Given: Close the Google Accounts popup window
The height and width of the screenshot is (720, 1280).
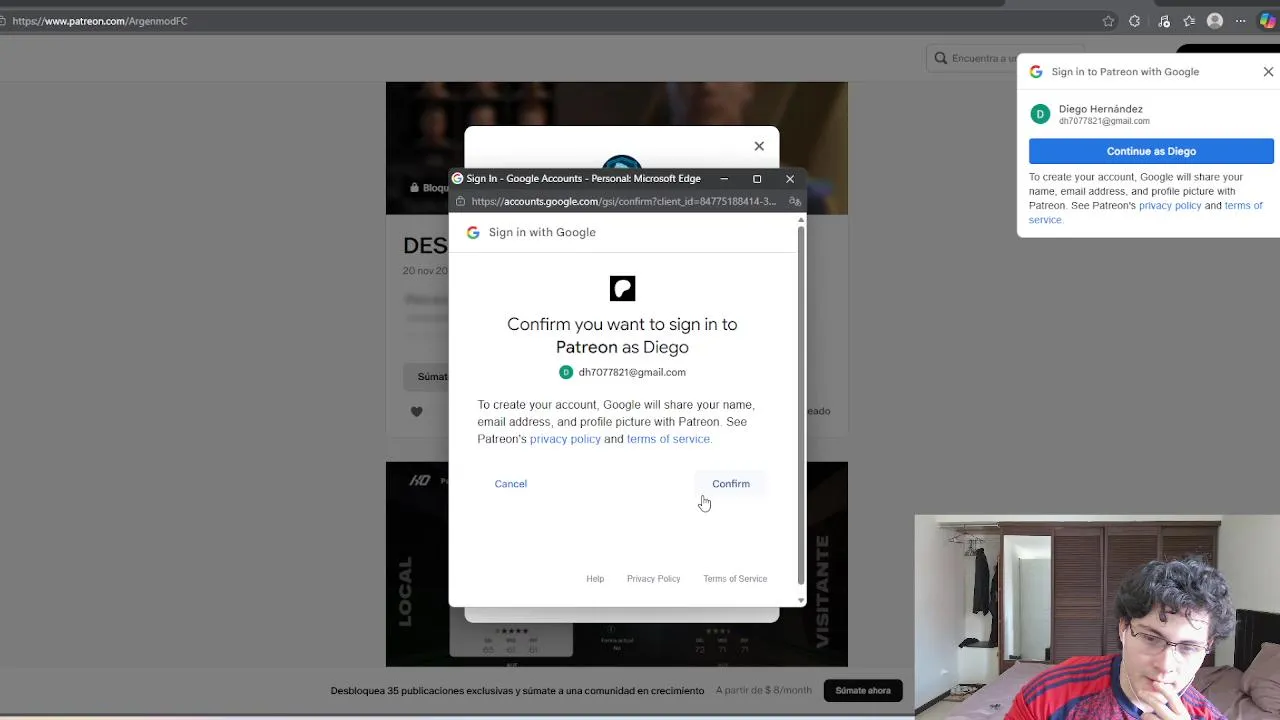Looking at the screenshot, I should click(790, 179).
